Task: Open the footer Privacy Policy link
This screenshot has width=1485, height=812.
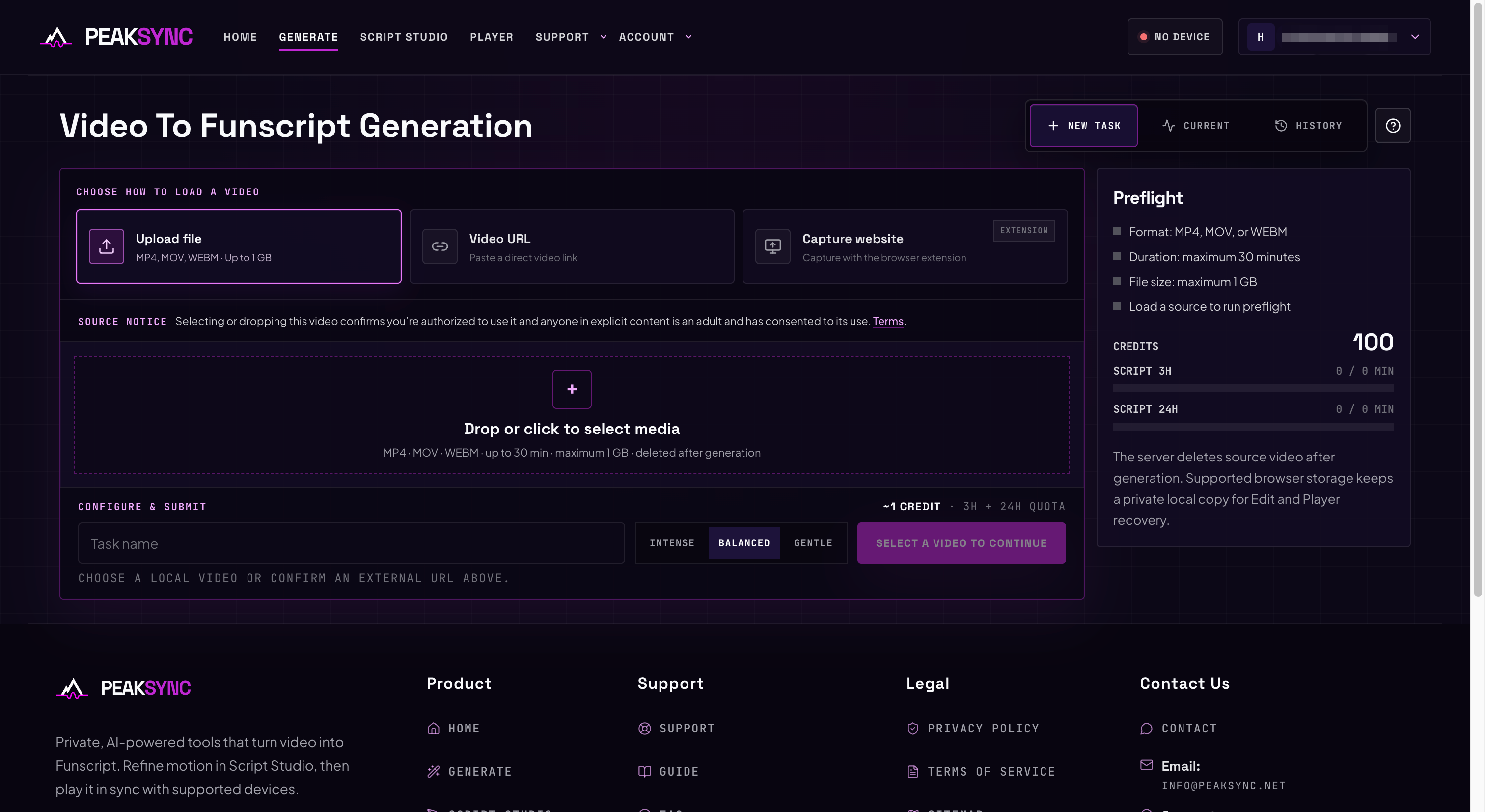Action: [x=984, y=729]
